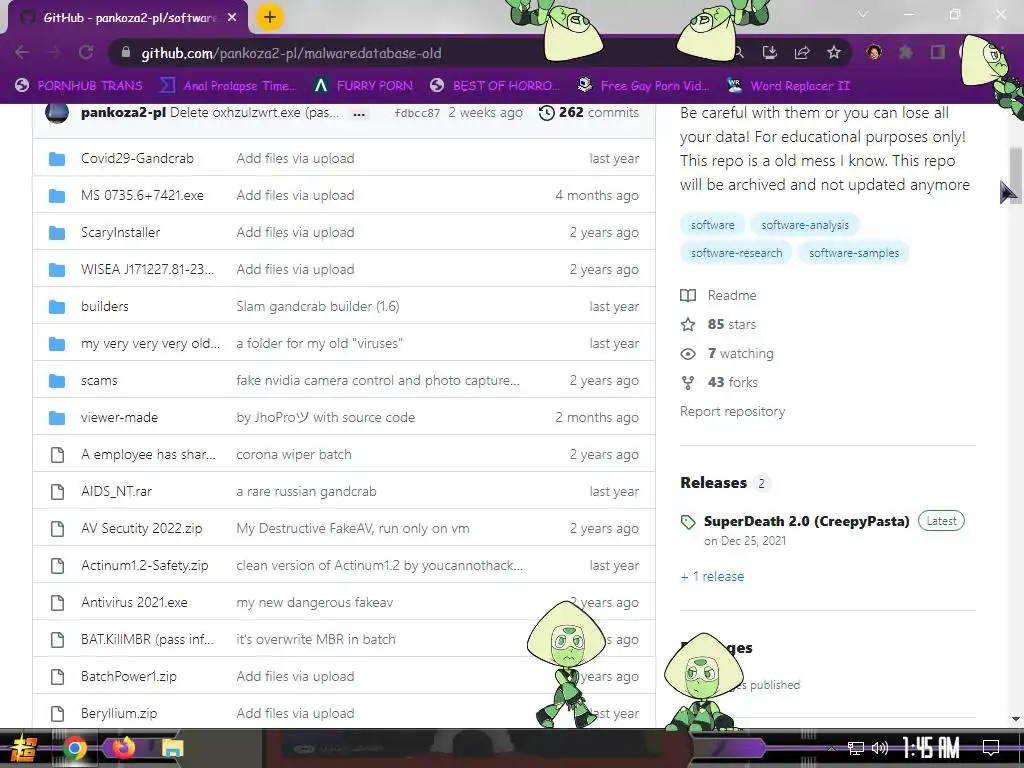1024x768 pixels.
Task: Open the notification center icon
Action: pos(991,748)
